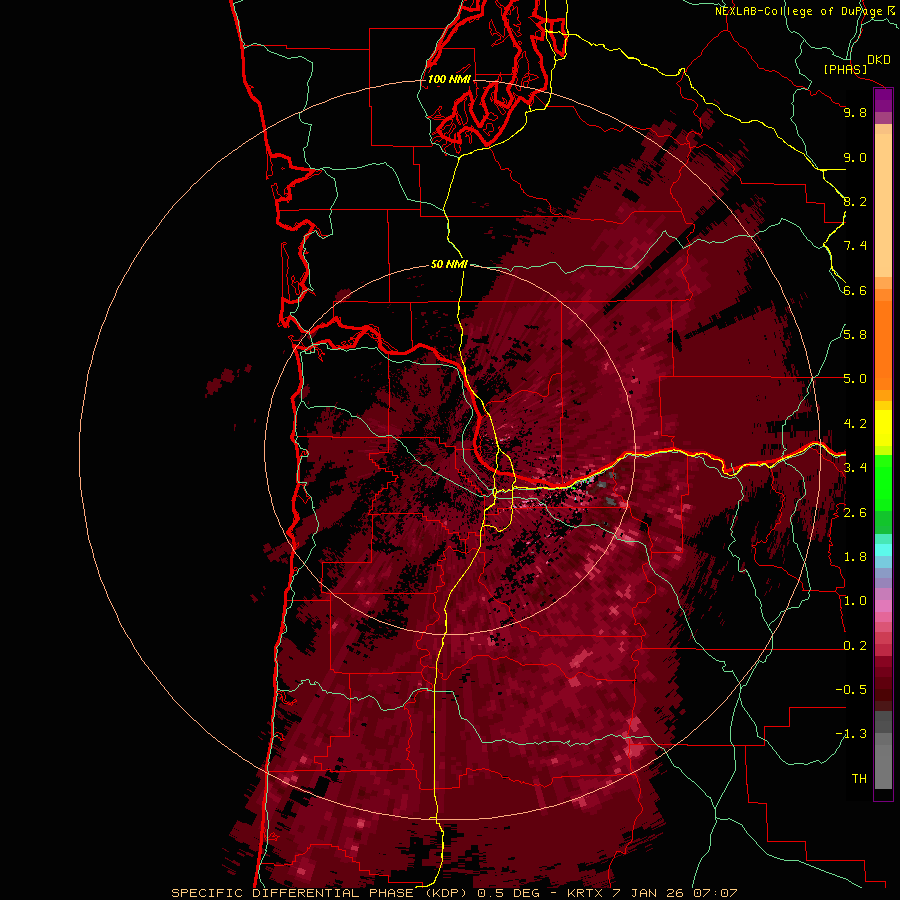Click the DKD label above the legend

click(879, 59)
